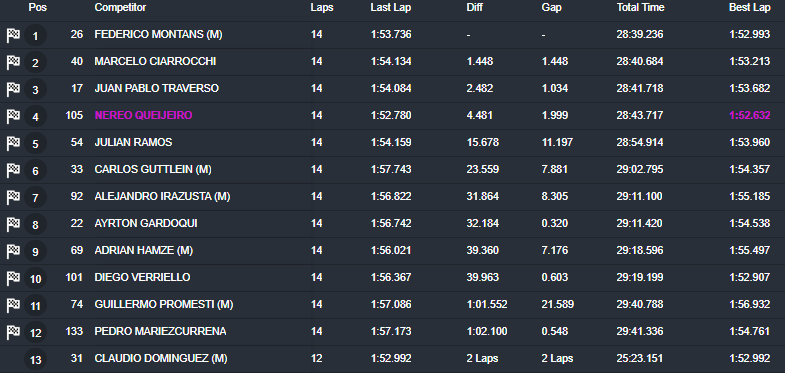Sort by the Pos column header

click(38, 8)
